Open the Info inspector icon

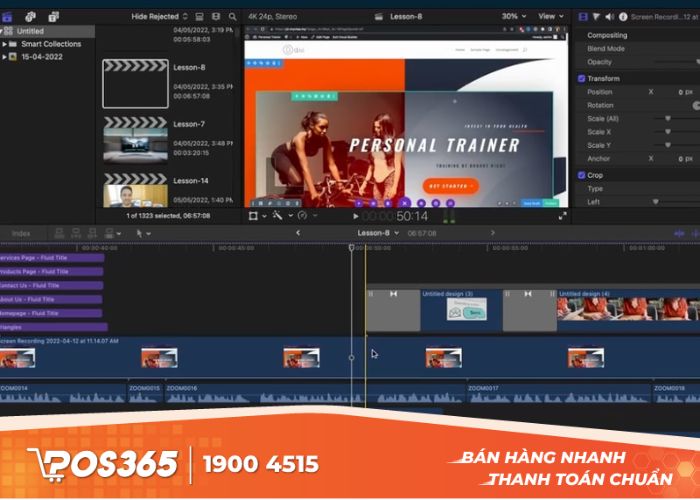pyautogui.click(x=623, y=17)
